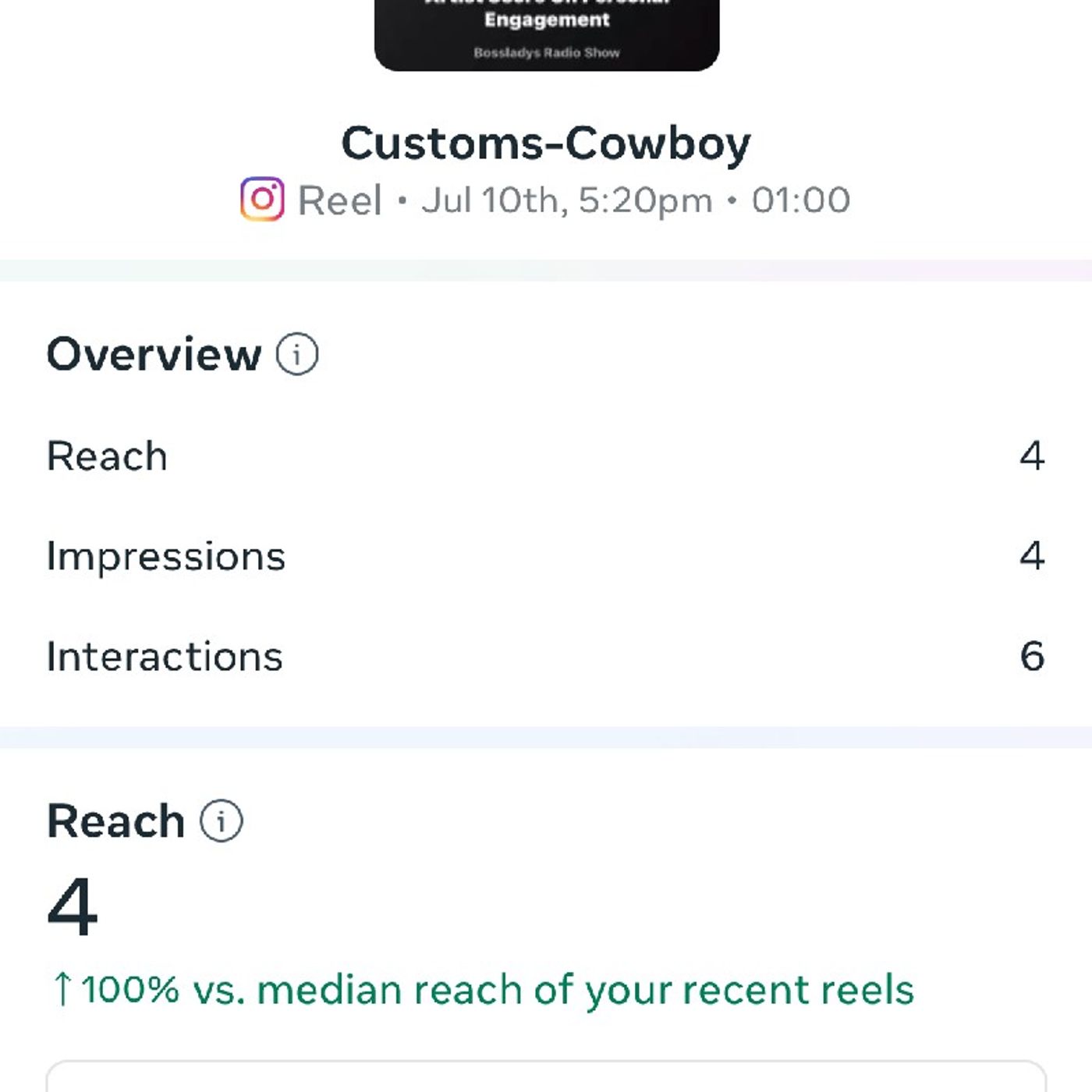
Task: Tap the Impressions value 4
Action: (1032, 556)
